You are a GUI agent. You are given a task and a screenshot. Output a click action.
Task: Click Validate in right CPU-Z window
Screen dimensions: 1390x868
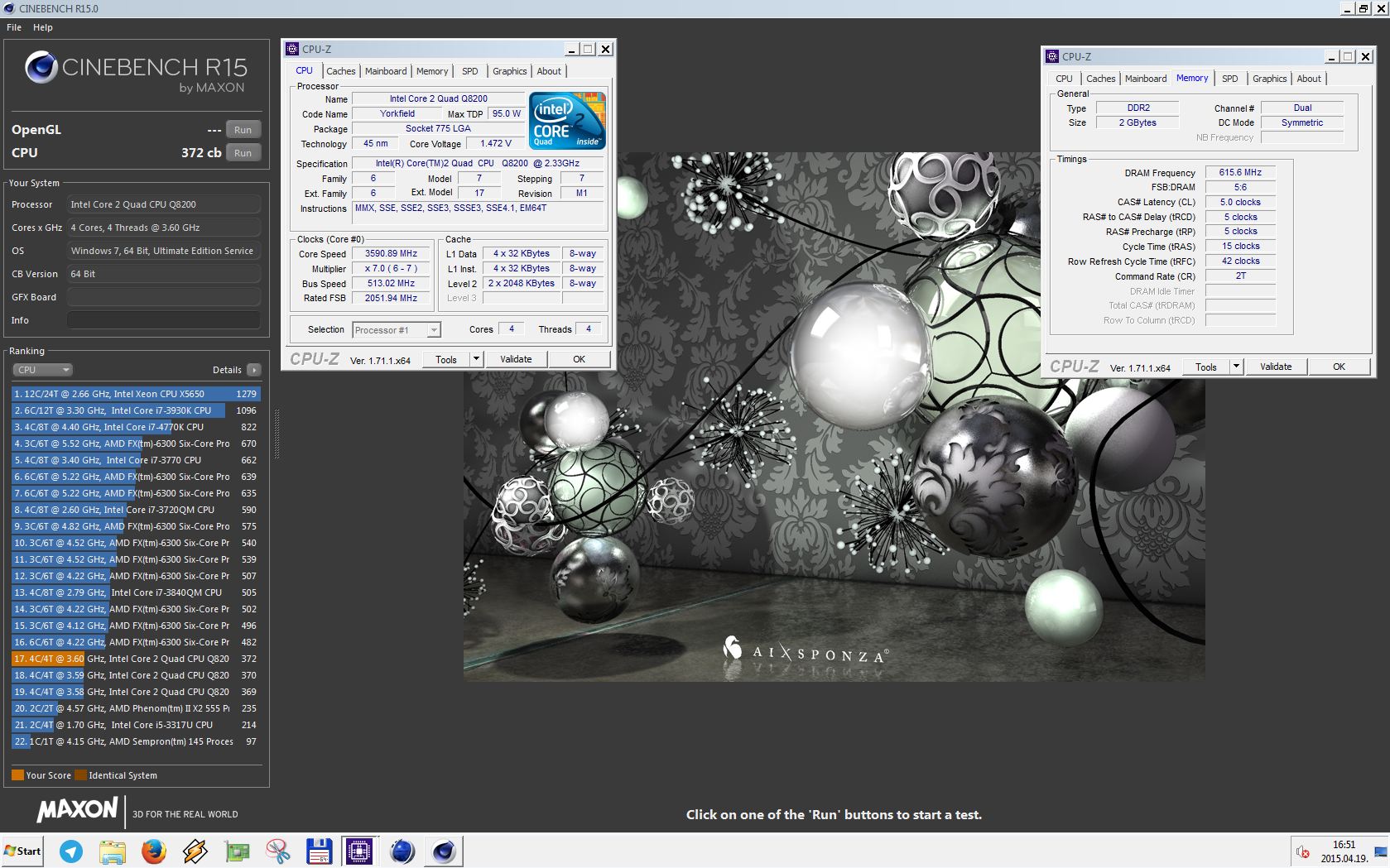[1276, 367]
